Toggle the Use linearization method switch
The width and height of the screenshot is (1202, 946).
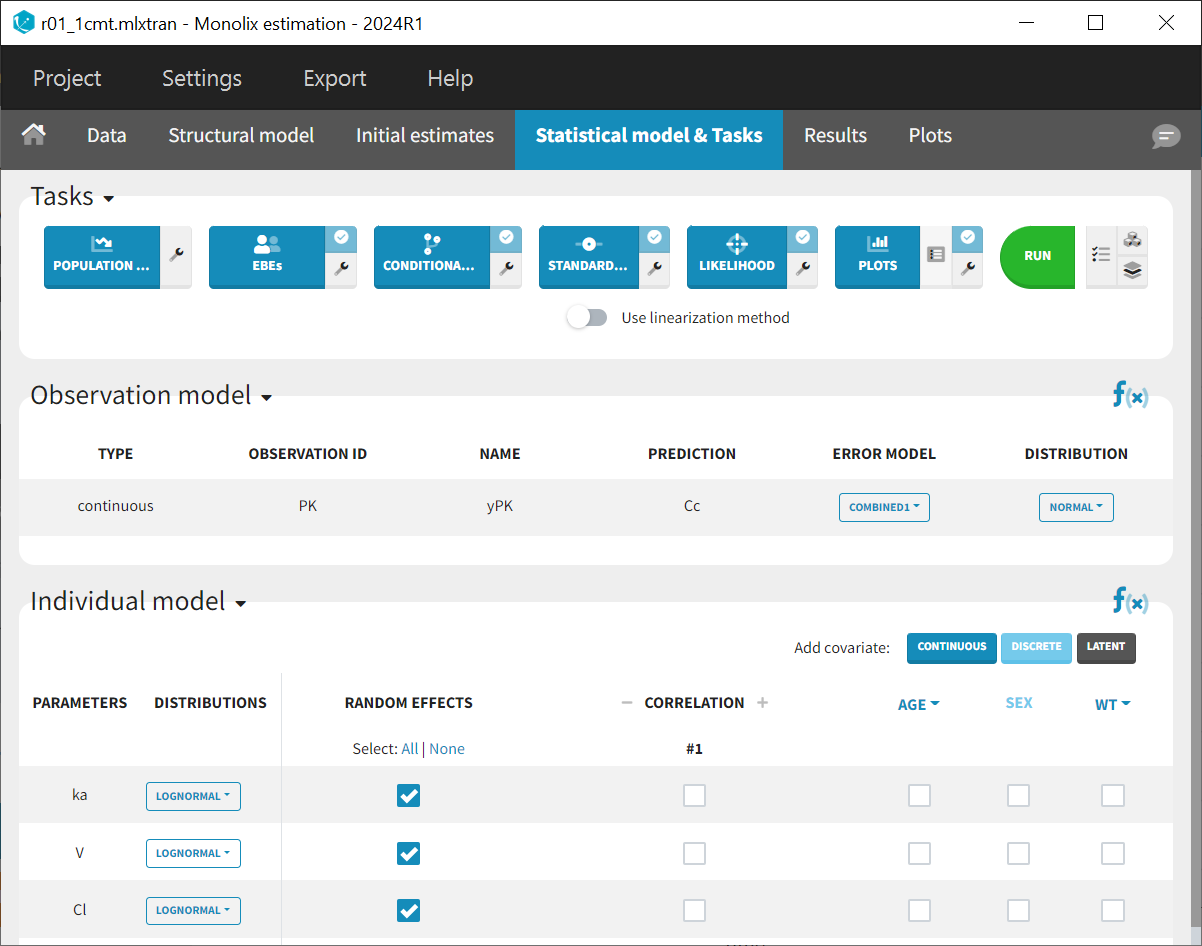click(587, 318)
